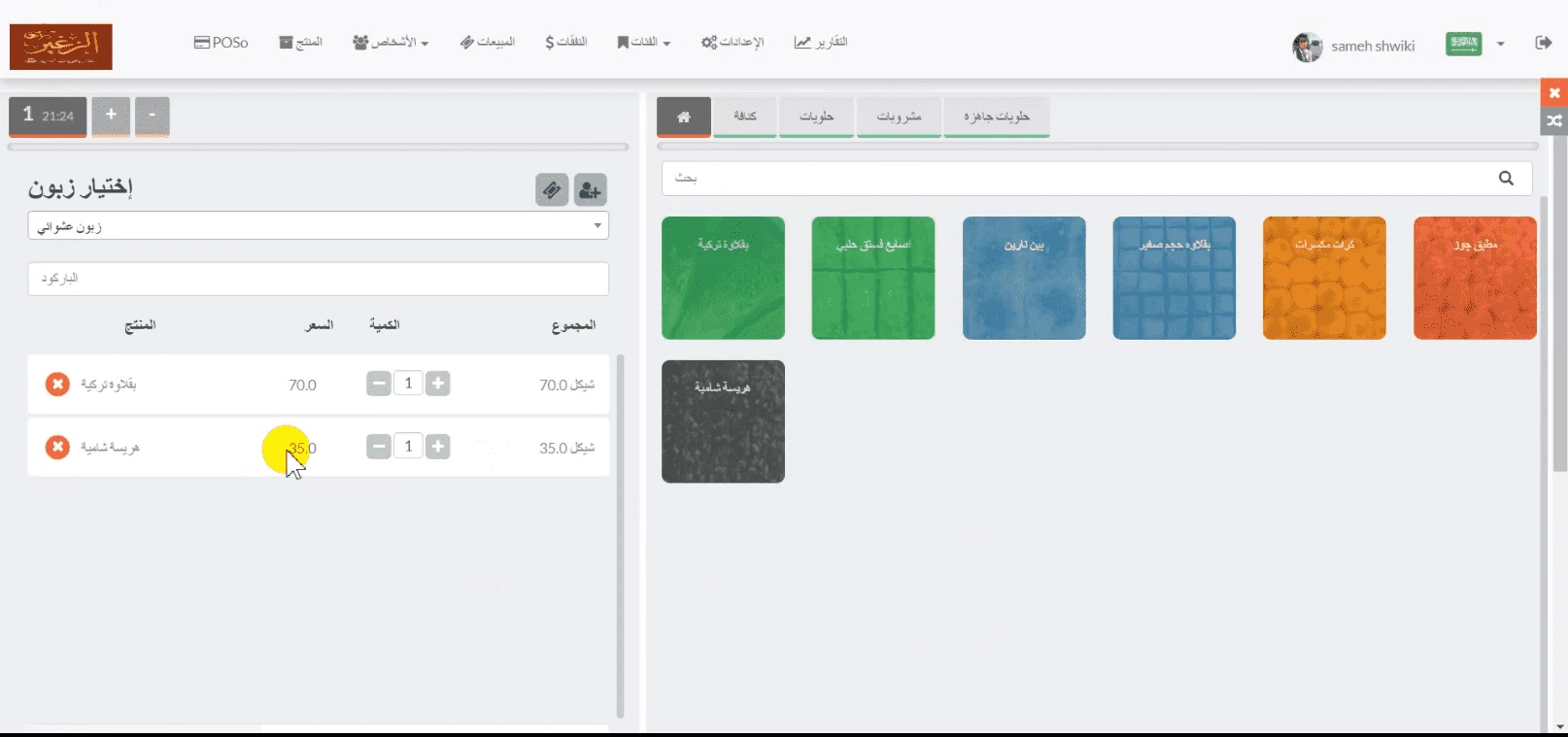Click the الباركود barcode input field
This screenshot has width=1568, height=737.
click(x=318, y=279)
